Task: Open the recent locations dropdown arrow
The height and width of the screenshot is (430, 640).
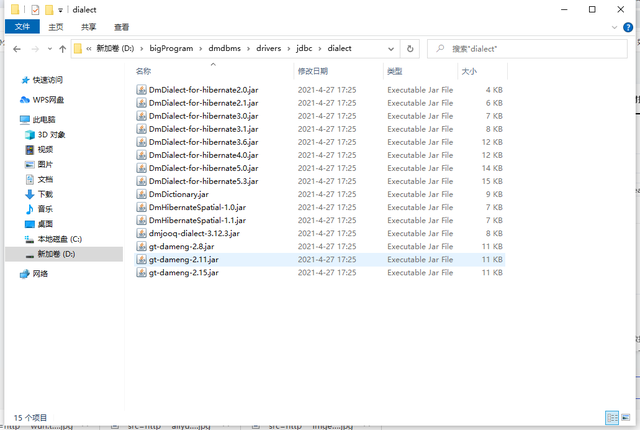Action: pyautogui.click(x=50, y=49)
